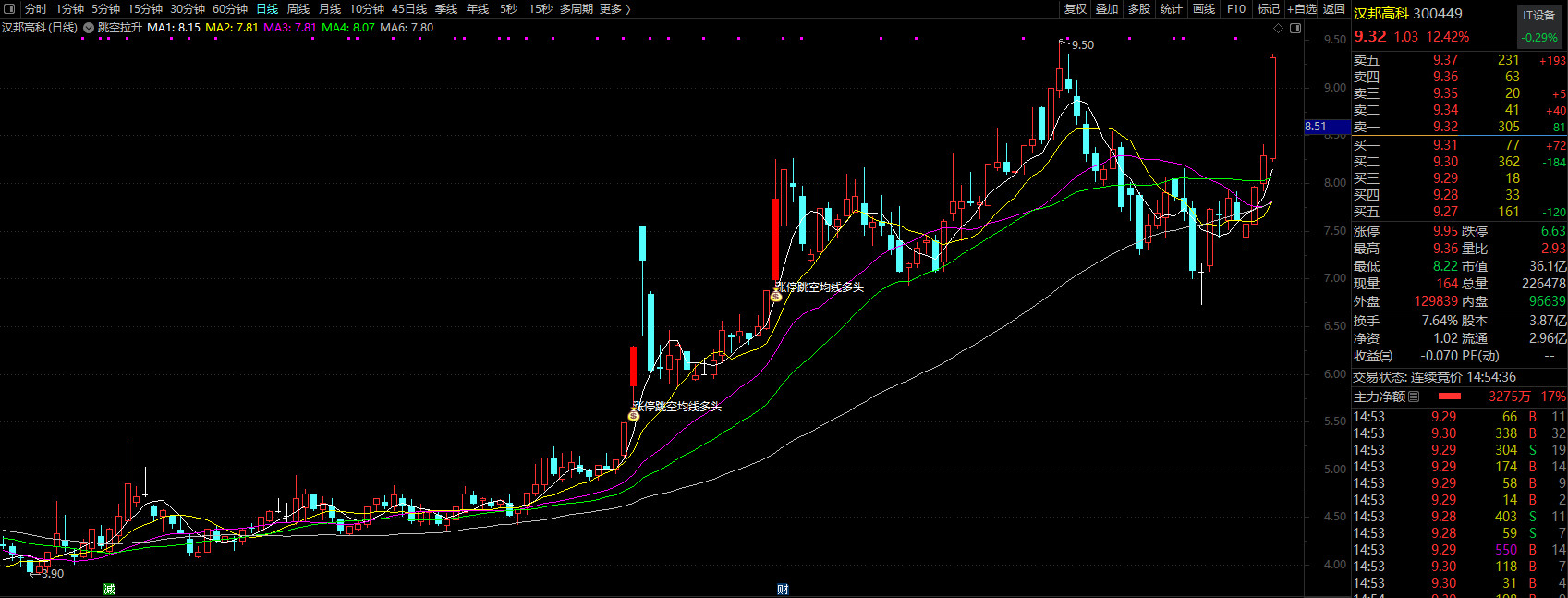Screen dimensions: 1568x598
Task: Select the 30分钟 period tab
Action: pos(188,8)
